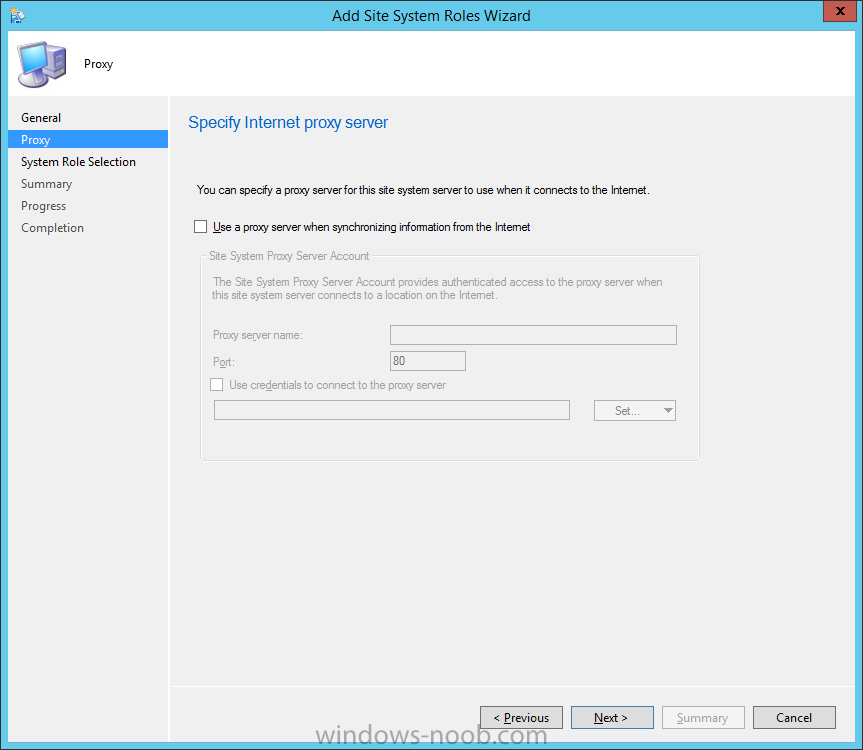863x750 pixels.
Task: Open the Set... dropdown button
Action: point(635,410)
